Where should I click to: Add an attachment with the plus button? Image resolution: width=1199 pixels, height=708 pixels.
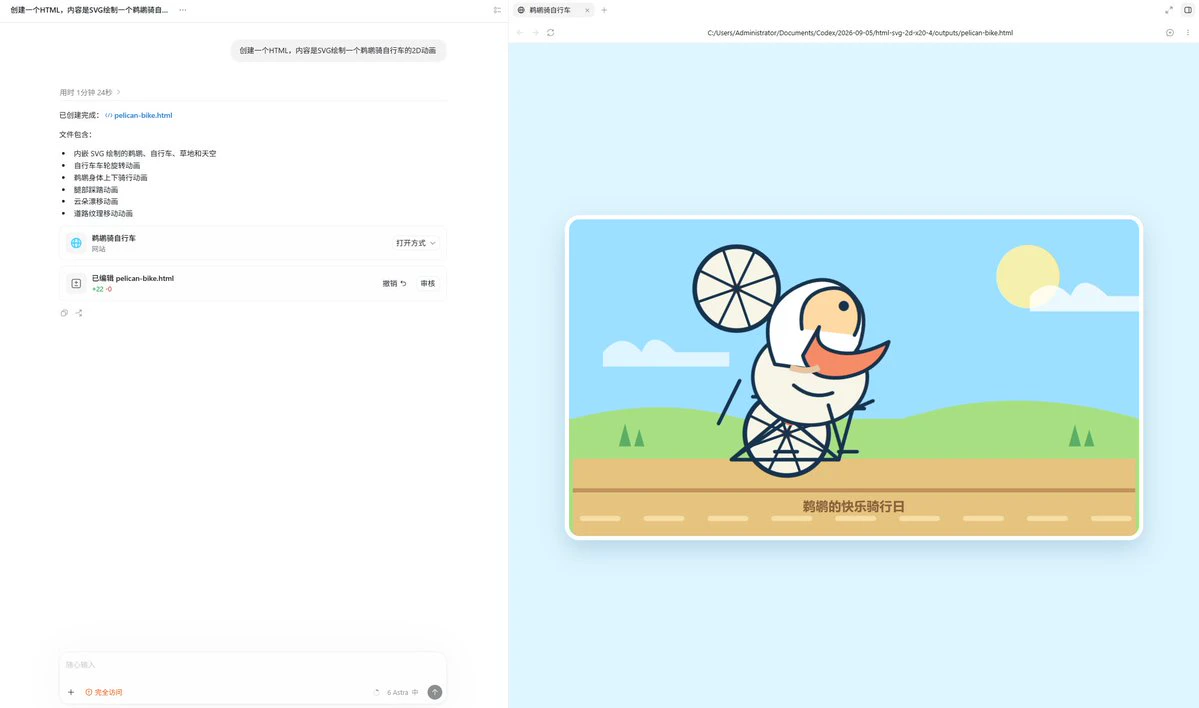pyautogui.click(x=71, y=692)
